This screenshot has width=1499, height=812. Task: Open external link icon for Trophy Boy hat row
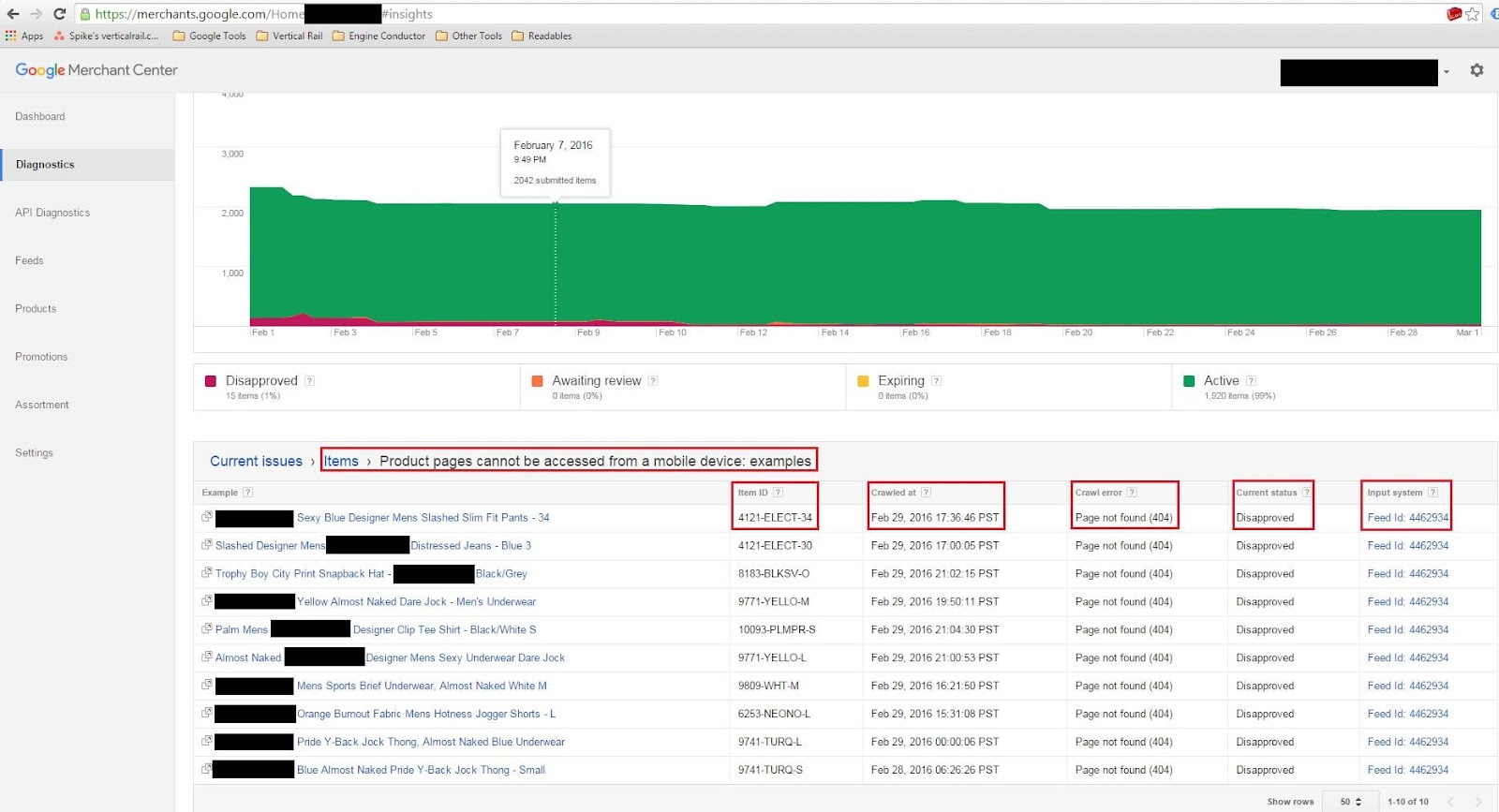pos(206,573)
